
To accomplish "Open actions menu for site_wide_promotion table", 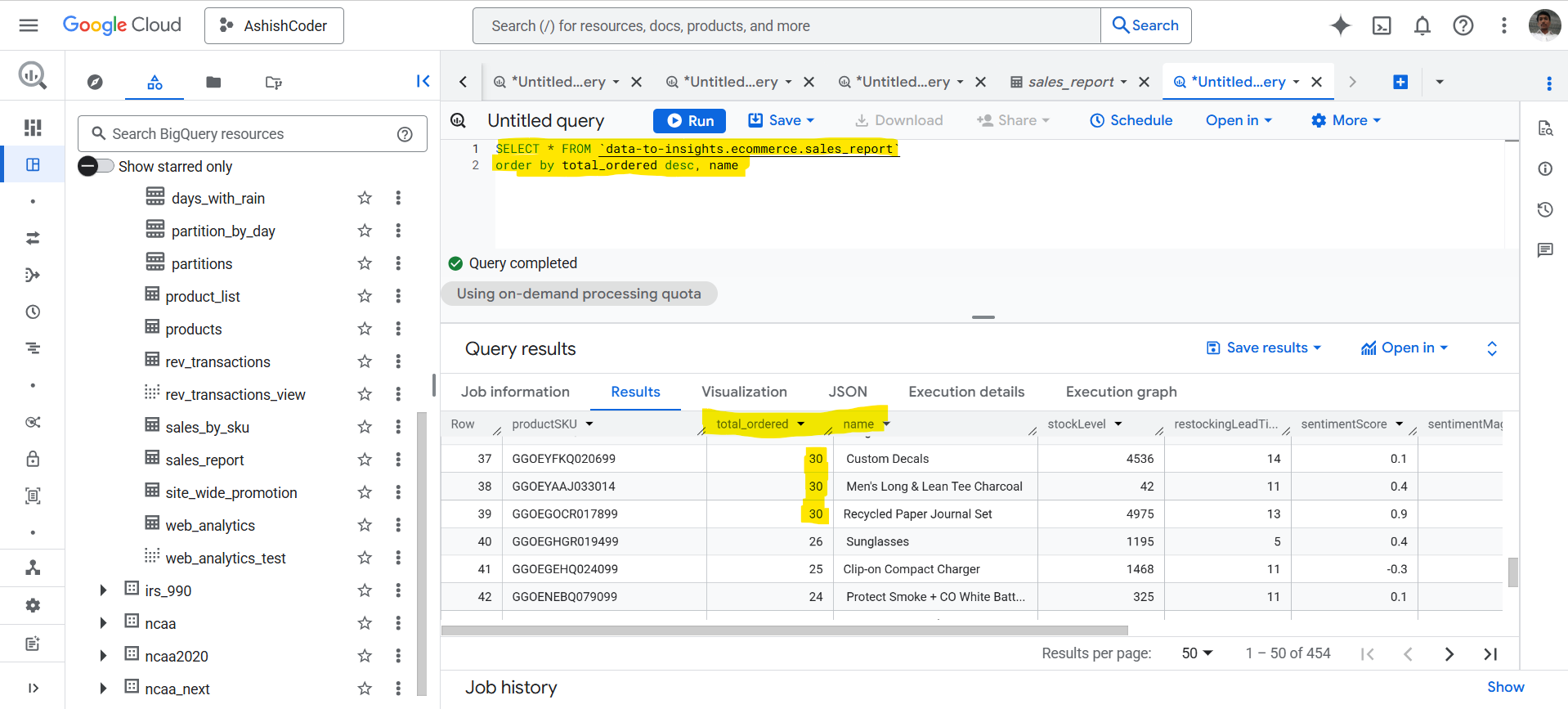I will click(x=398, y=492).
